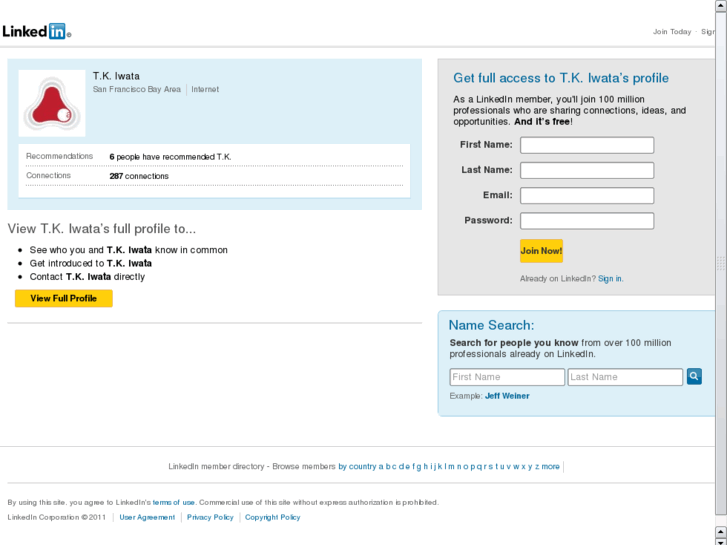This screenshot has height=545, width=727.
Task: Click the T.K. Iwata name heading
Action: pos(116,76)
